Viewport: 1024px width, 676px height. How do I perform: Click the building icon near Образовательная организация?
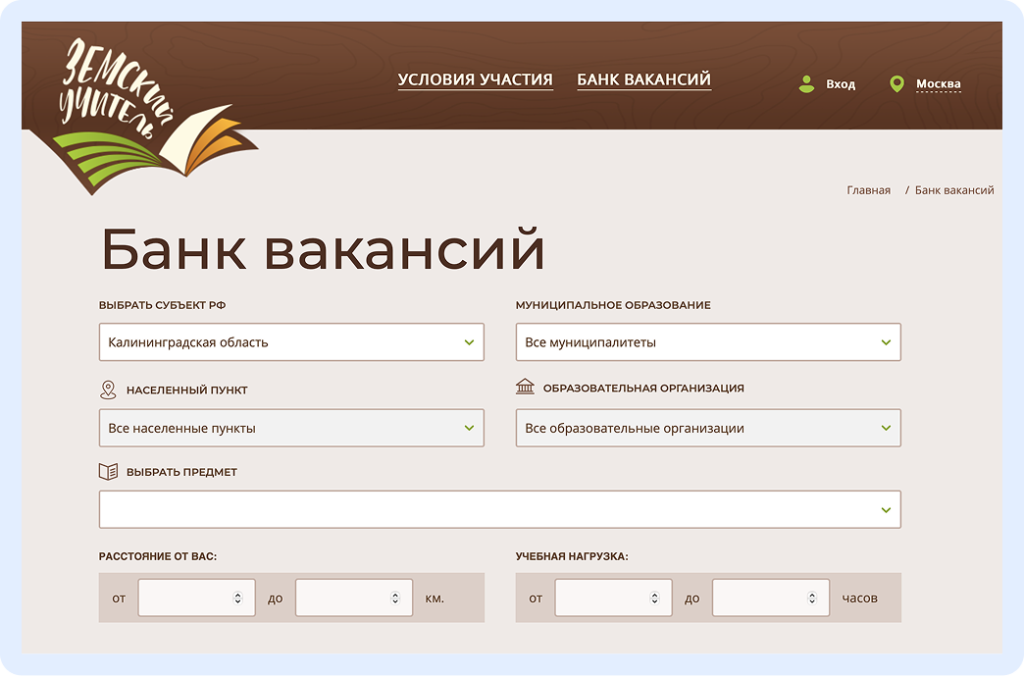pos(526,387)
